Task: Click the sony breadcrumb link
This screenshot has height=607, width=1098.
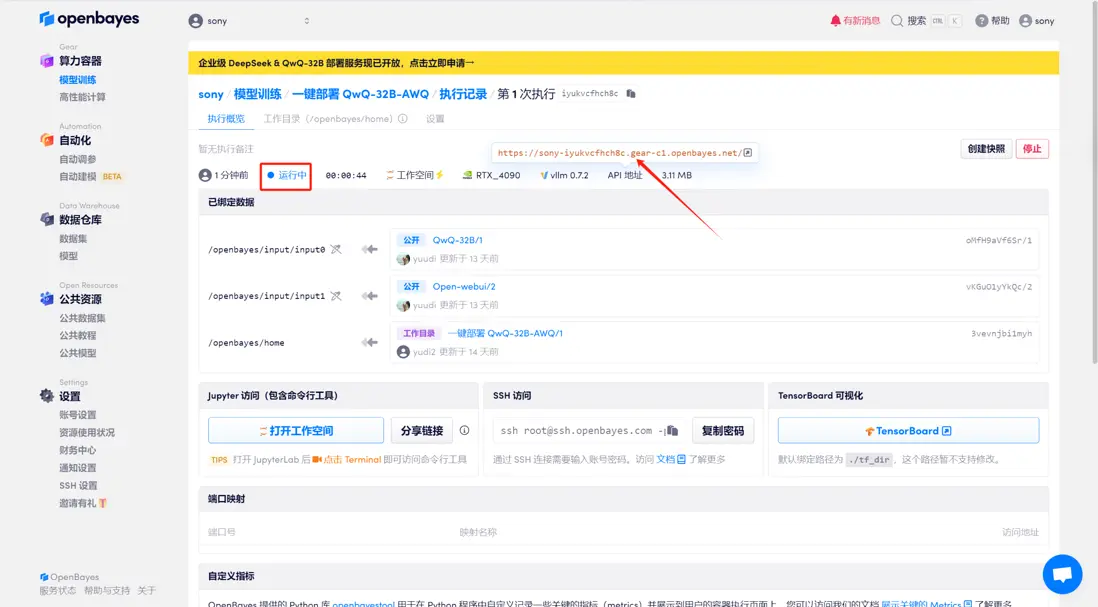Action: click(211, 94)
